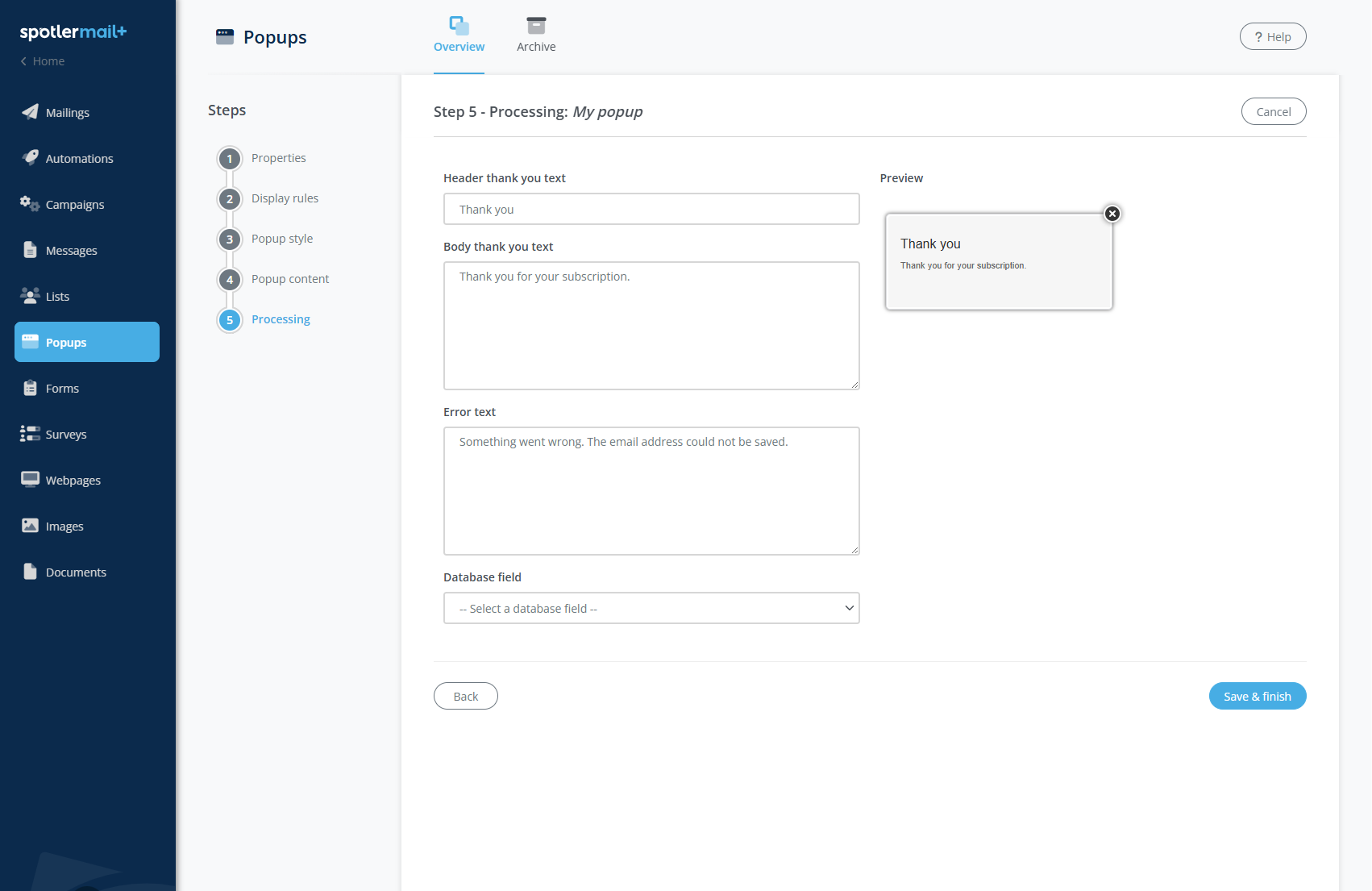Click the spotlermail+ logo
Viewport: 1372px width, 891px height.
[73, 32]
